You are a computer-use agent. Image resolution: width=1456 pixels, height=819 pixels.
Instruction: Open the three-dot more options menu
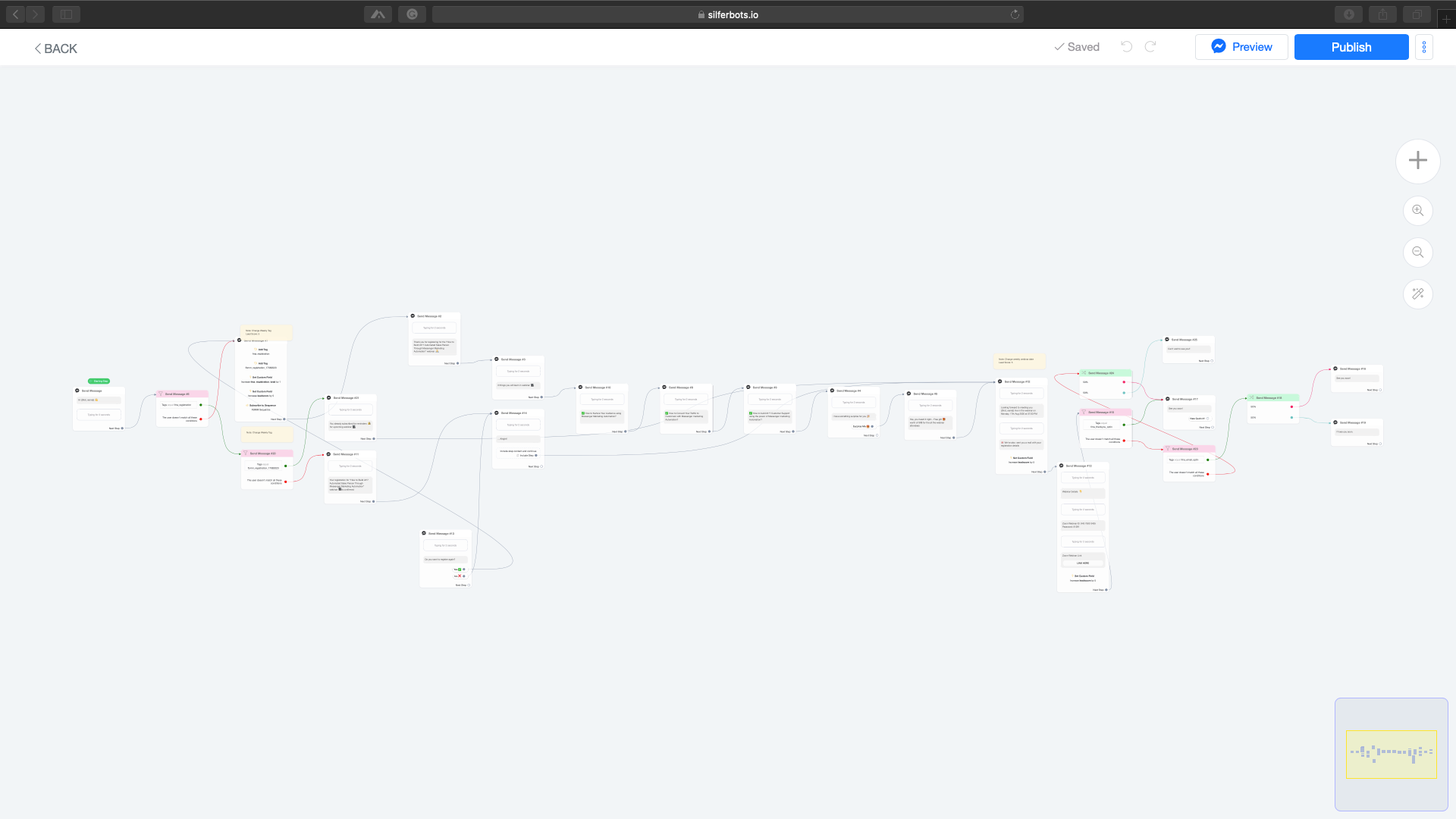coord(1424,47)
